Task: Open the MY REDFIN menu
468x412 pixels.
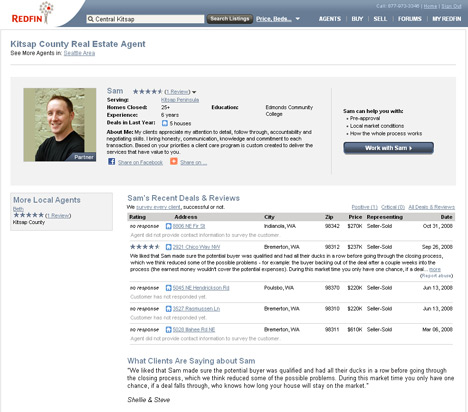Action: point(447,19)
